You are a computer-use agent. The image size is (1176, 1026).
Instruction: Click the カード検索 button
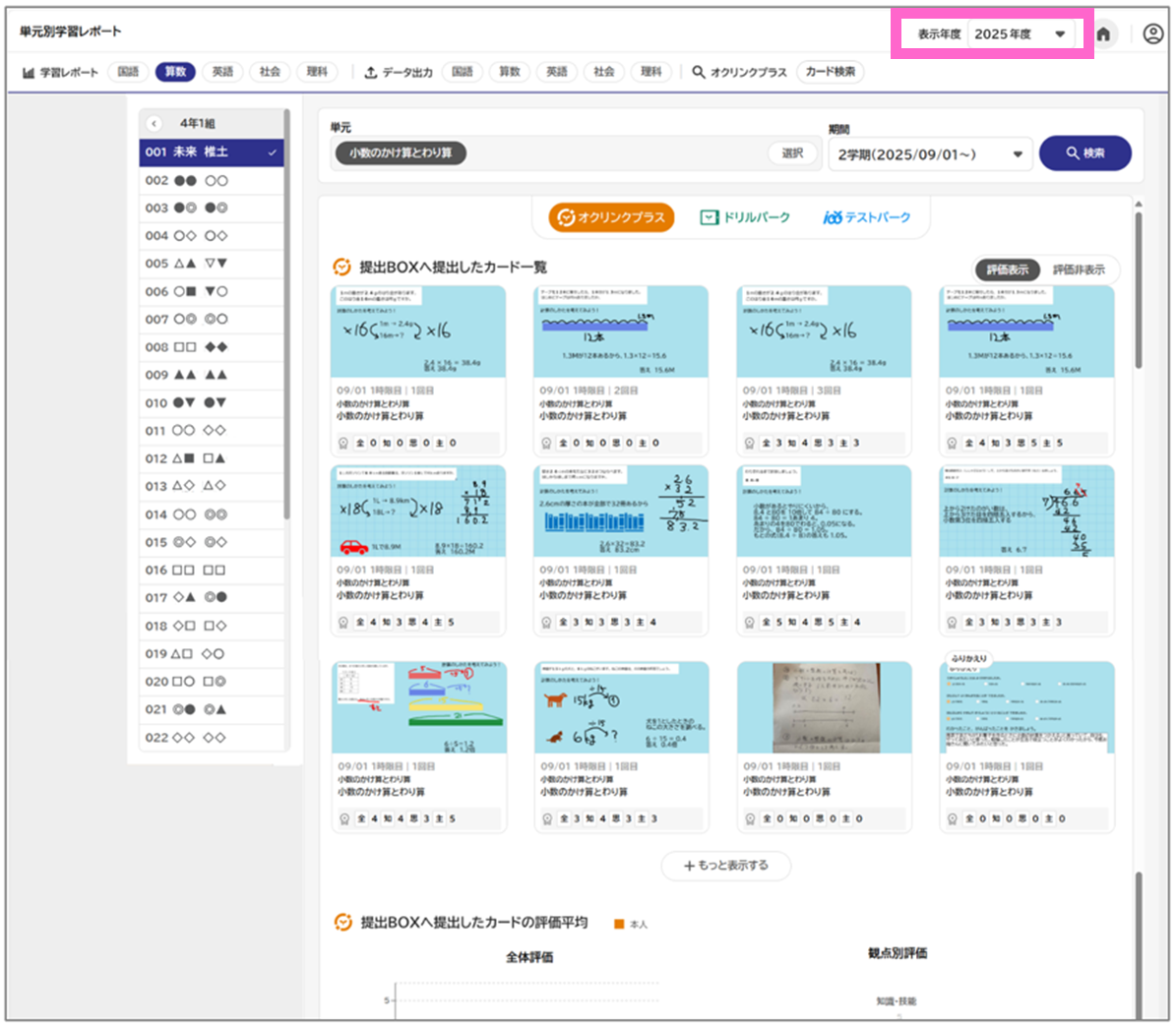tap(830, 72)
